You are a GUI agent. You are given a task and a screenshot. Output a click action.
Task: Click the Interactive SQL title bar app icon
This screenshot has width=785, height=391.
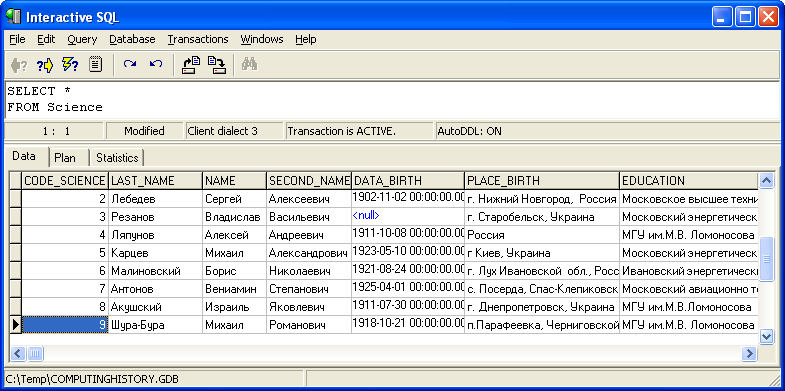[13, 17]
